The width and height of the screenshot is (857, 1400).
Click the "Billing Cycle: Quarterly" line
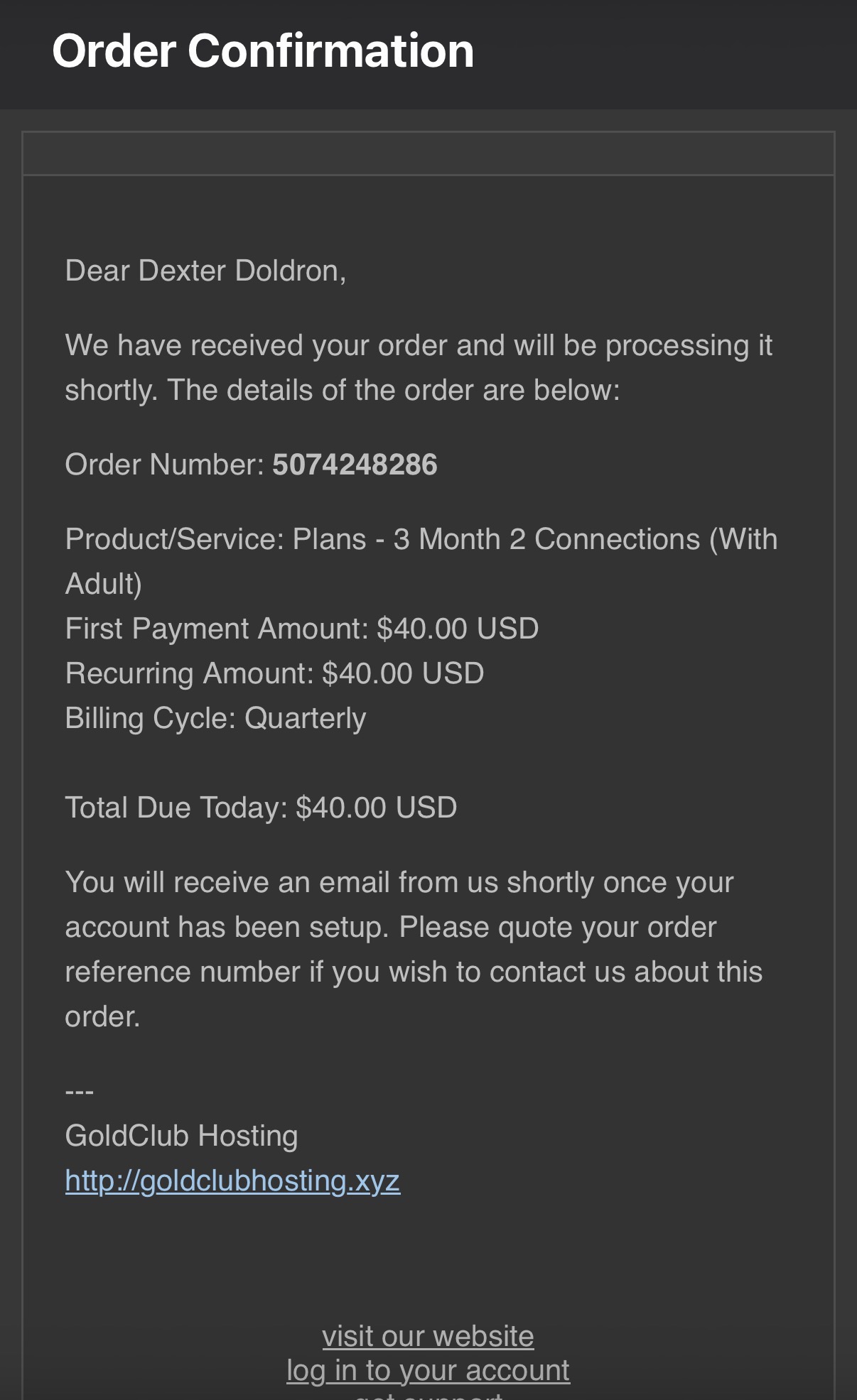click(215, 719)
